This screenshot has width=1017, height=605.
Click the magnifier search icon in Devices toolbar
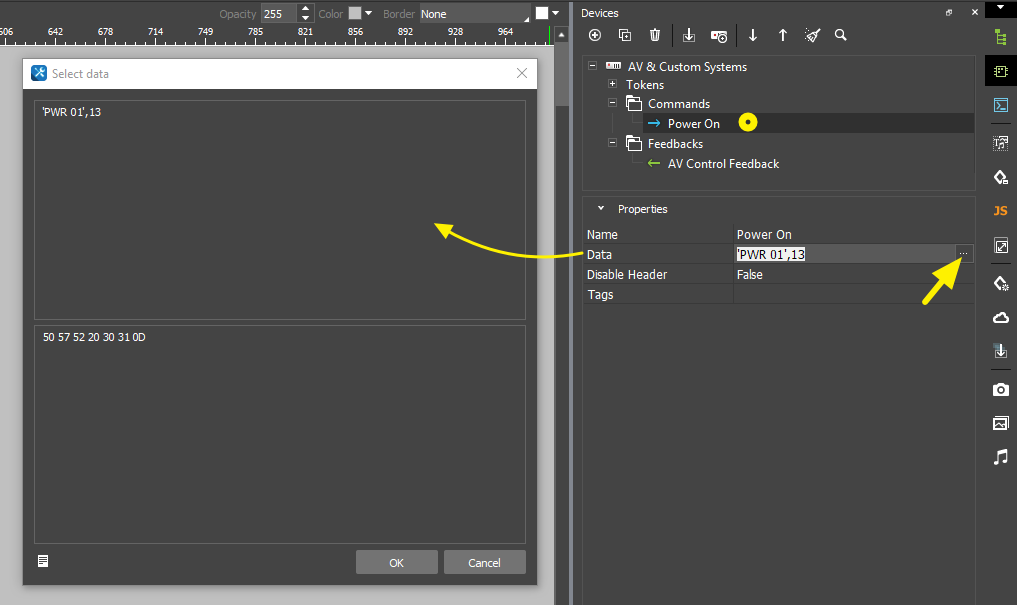841,35
